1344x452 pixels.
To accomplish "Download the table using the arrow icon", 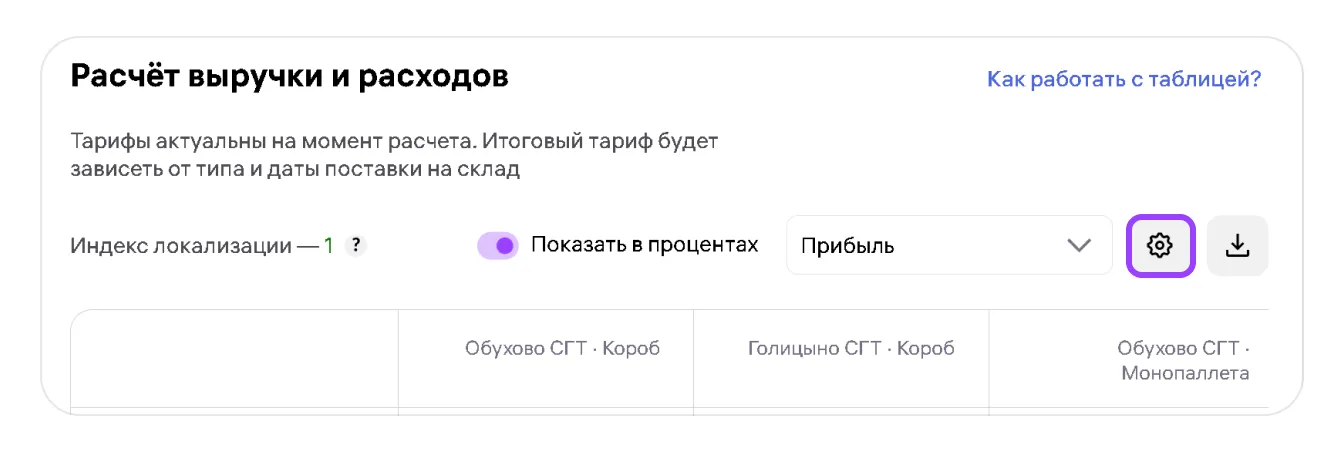I will click(1238, 245).
